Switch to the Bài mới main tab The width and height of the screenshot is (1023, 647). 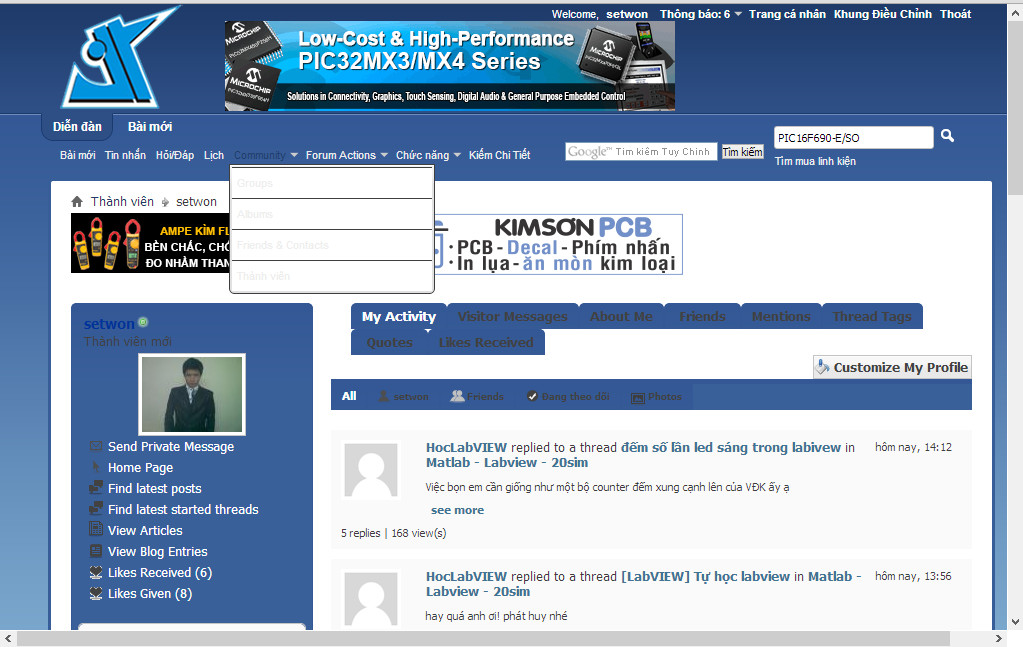pos(150,127)
